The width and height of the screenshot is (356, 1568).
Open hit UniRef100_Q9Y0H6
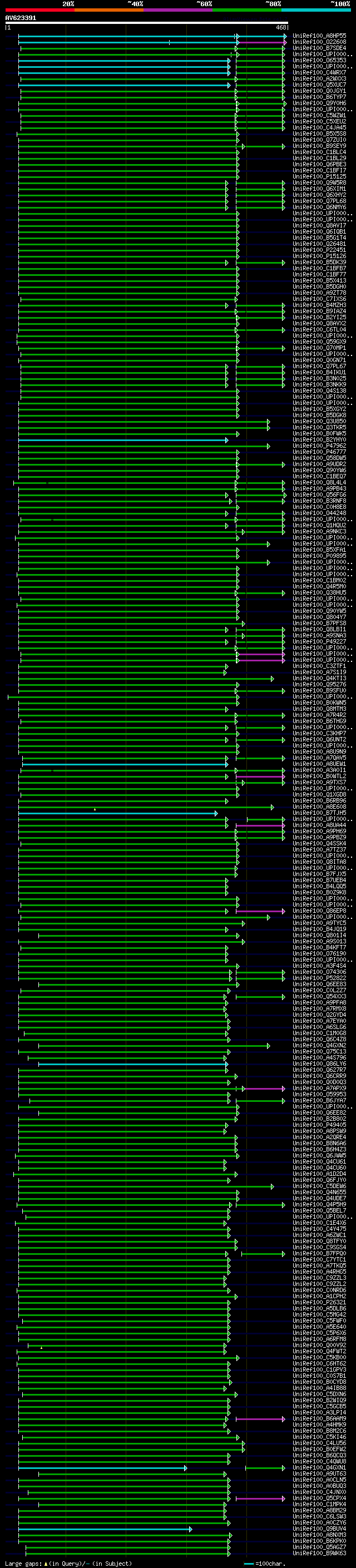[319, 103]
